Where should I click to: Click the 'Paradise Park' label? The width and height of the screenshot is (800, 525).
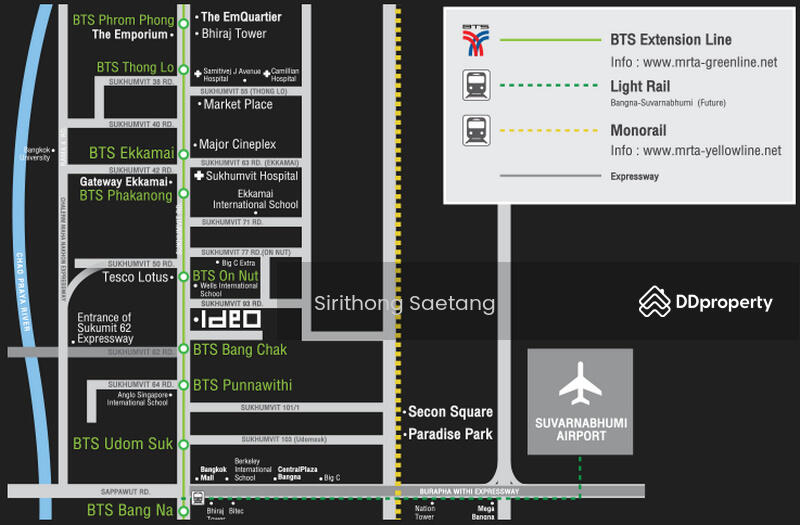[451, 434]
